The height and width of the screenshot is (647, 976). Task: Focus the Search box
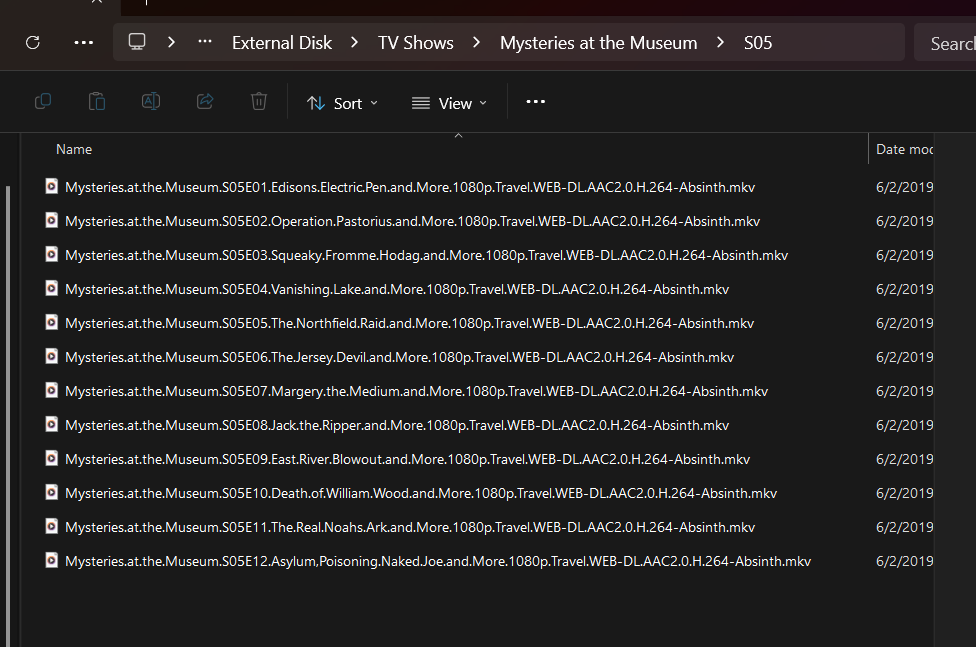pyautogui.click(x=945, y=43)
